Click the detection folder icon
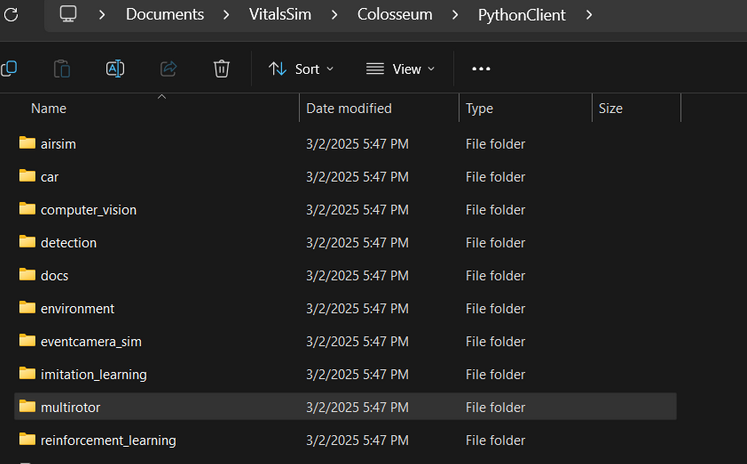Screen dimensions: 747x464 (27, 241)
